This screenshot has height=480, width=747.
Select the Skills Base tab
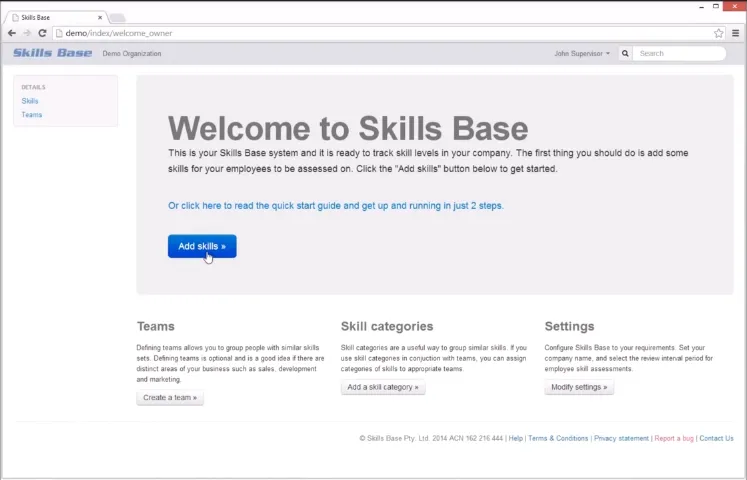point(56,18)
